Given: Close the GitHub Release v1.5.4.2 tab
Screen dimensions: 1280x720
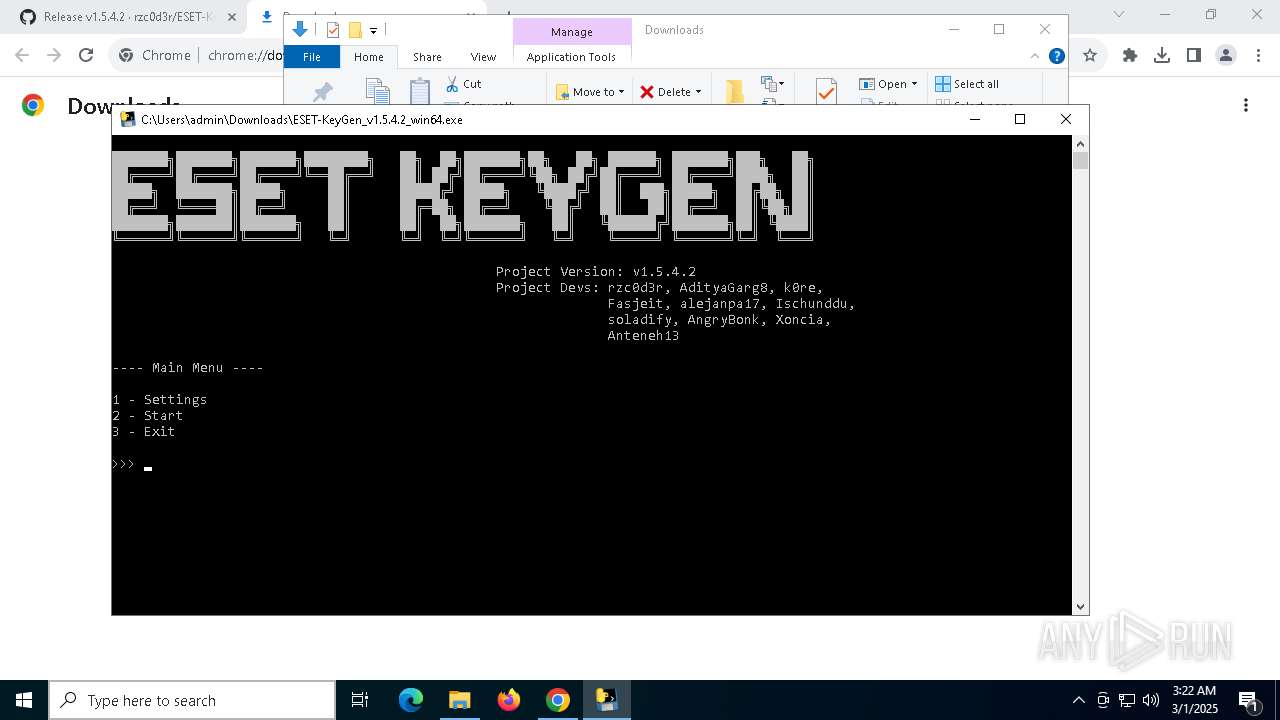Looking at the screenshot, I should pos(231,17).
